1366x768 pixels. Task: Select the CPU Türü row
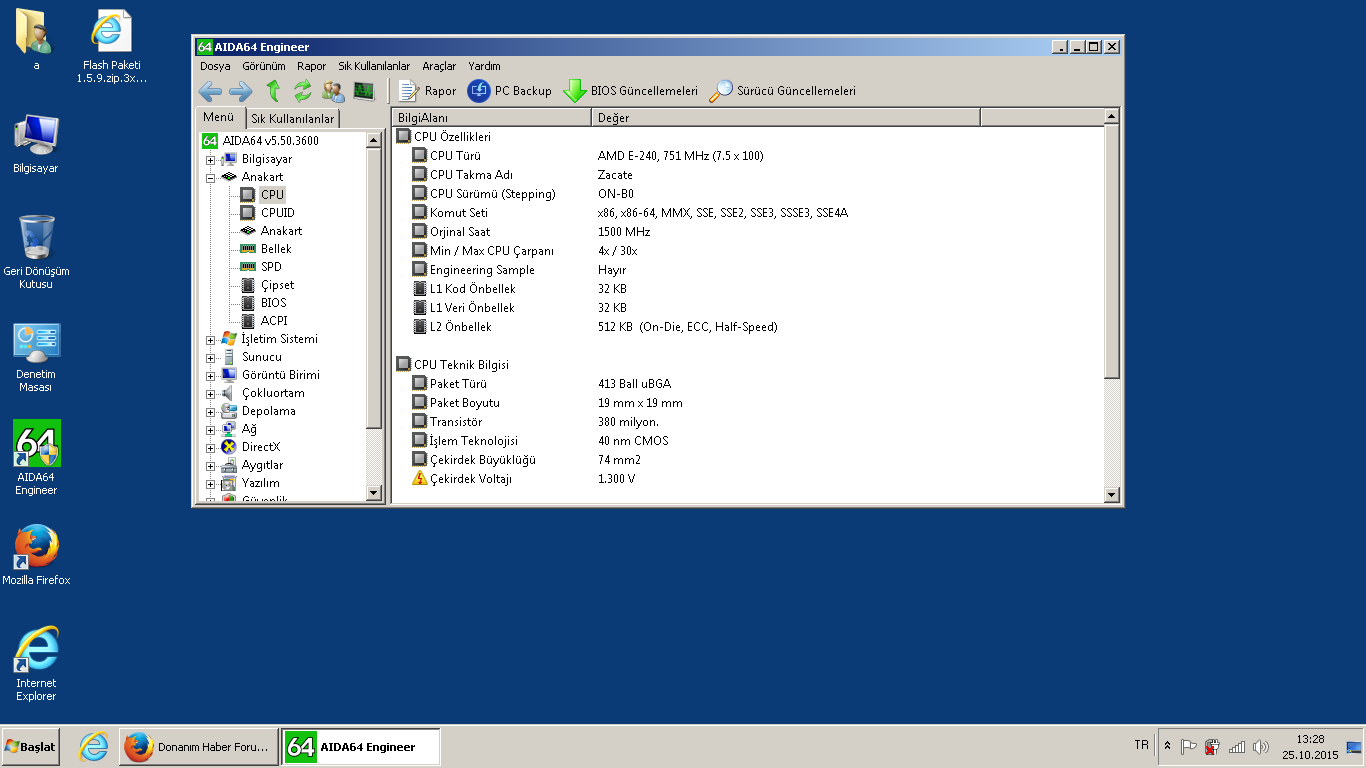(748, 156)
